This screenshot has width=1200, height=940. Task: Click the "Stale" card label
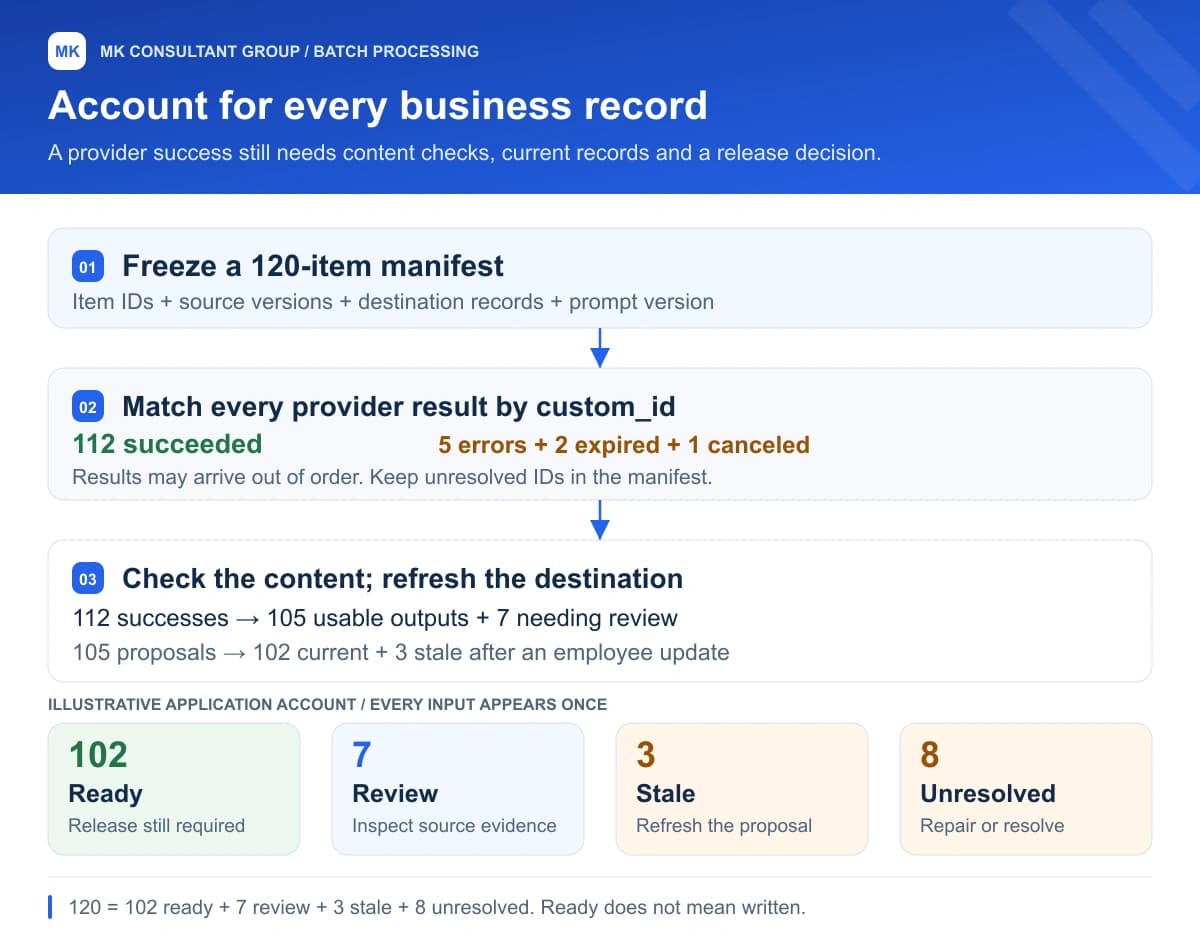click(665, 793)
